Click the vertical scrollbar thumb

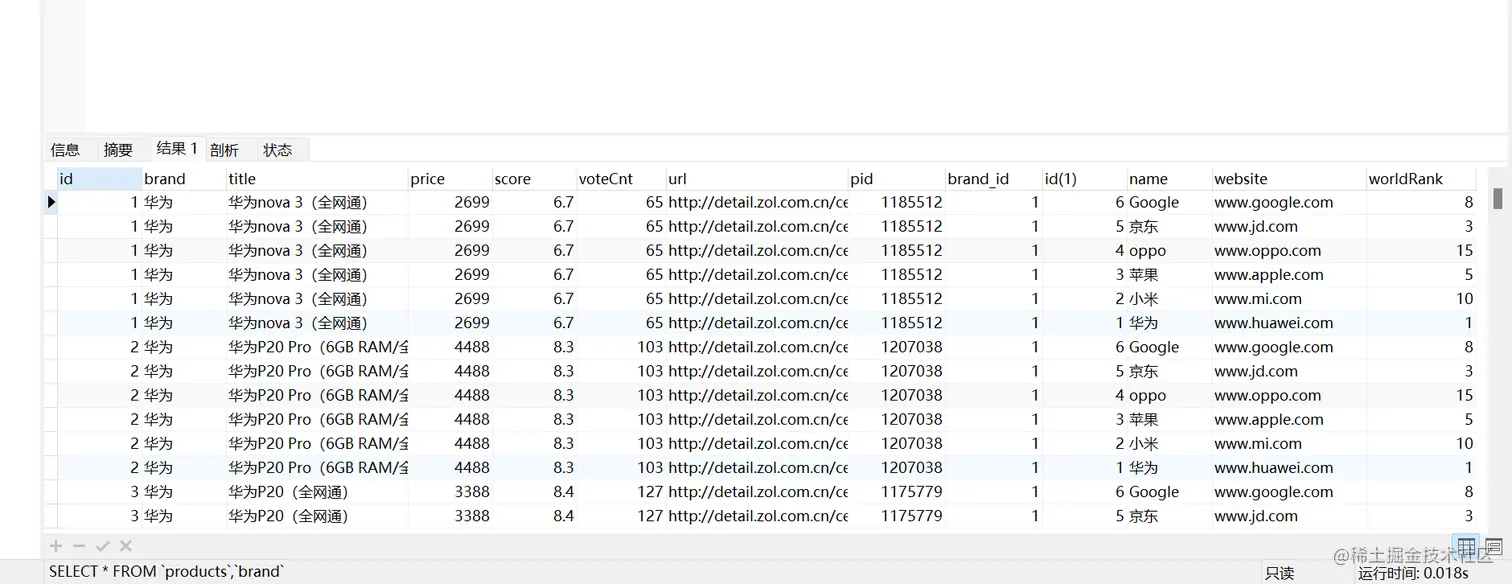(1497, 198)
